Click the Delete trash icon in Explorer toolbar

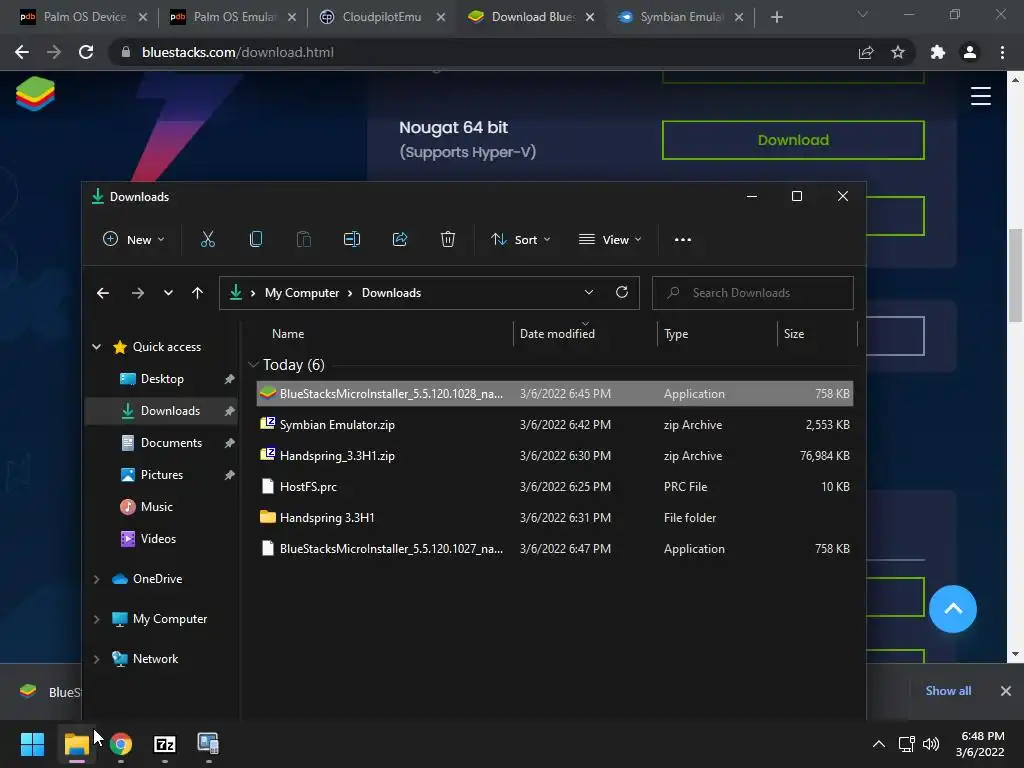[448, 240]
